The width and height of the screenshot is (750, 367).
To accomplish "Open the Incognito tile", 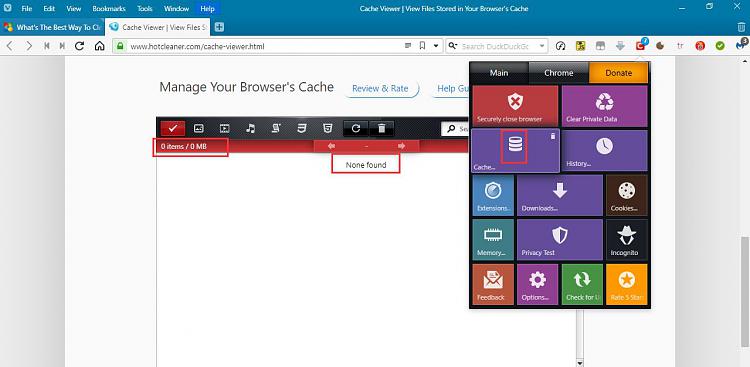I will tap(627, 239).
